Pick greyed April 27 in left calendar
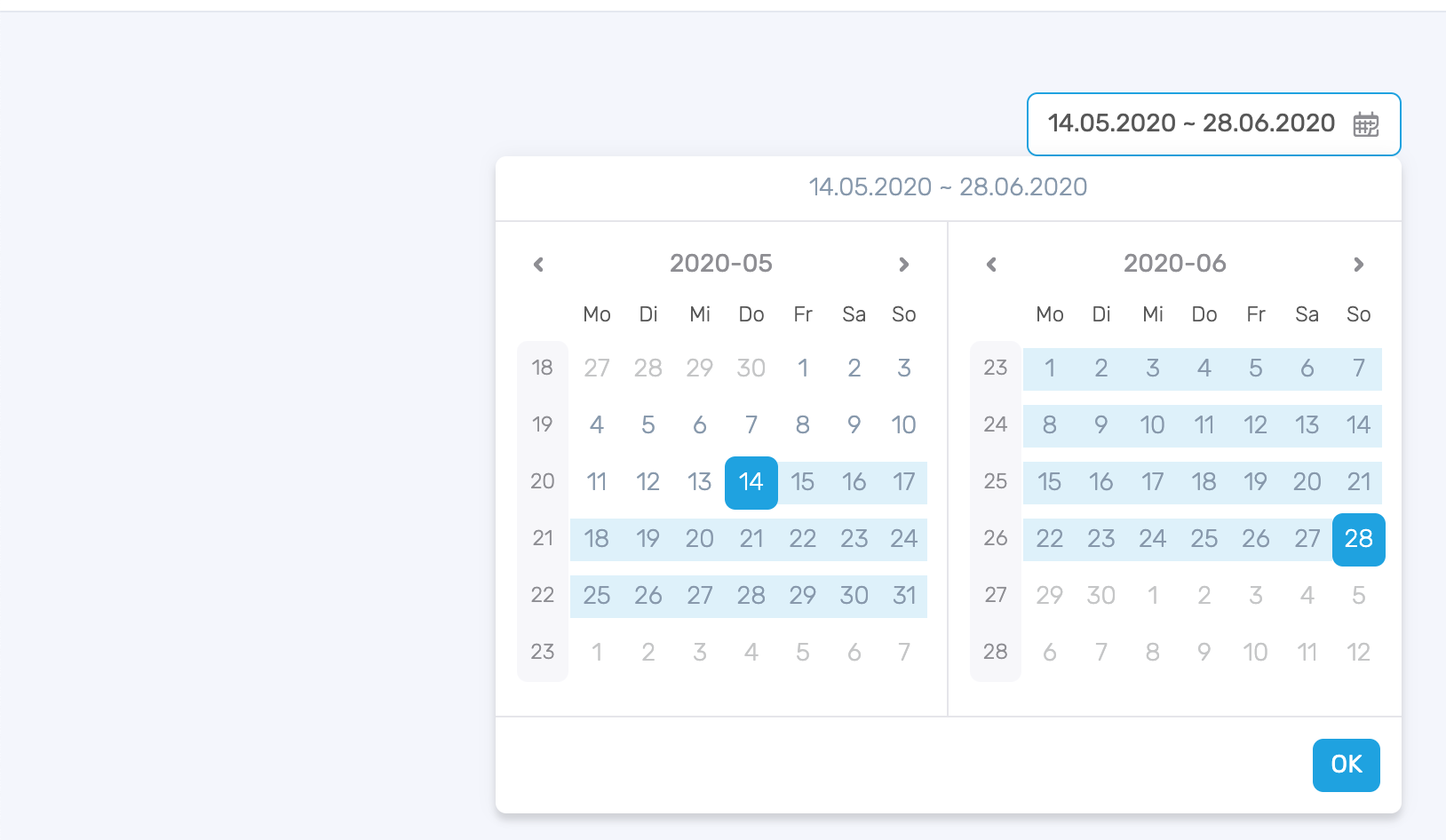 tap(597, 368)
